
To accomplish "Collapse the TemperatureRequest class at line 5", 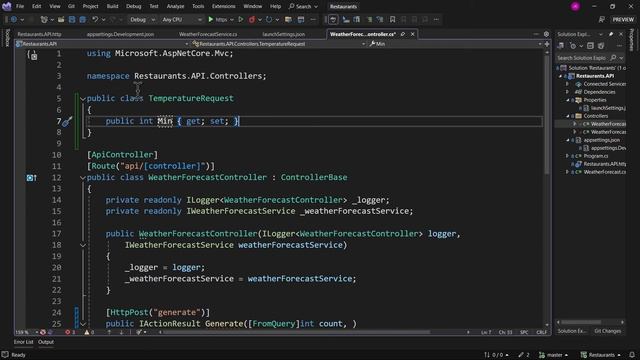I will pos(83,99).
